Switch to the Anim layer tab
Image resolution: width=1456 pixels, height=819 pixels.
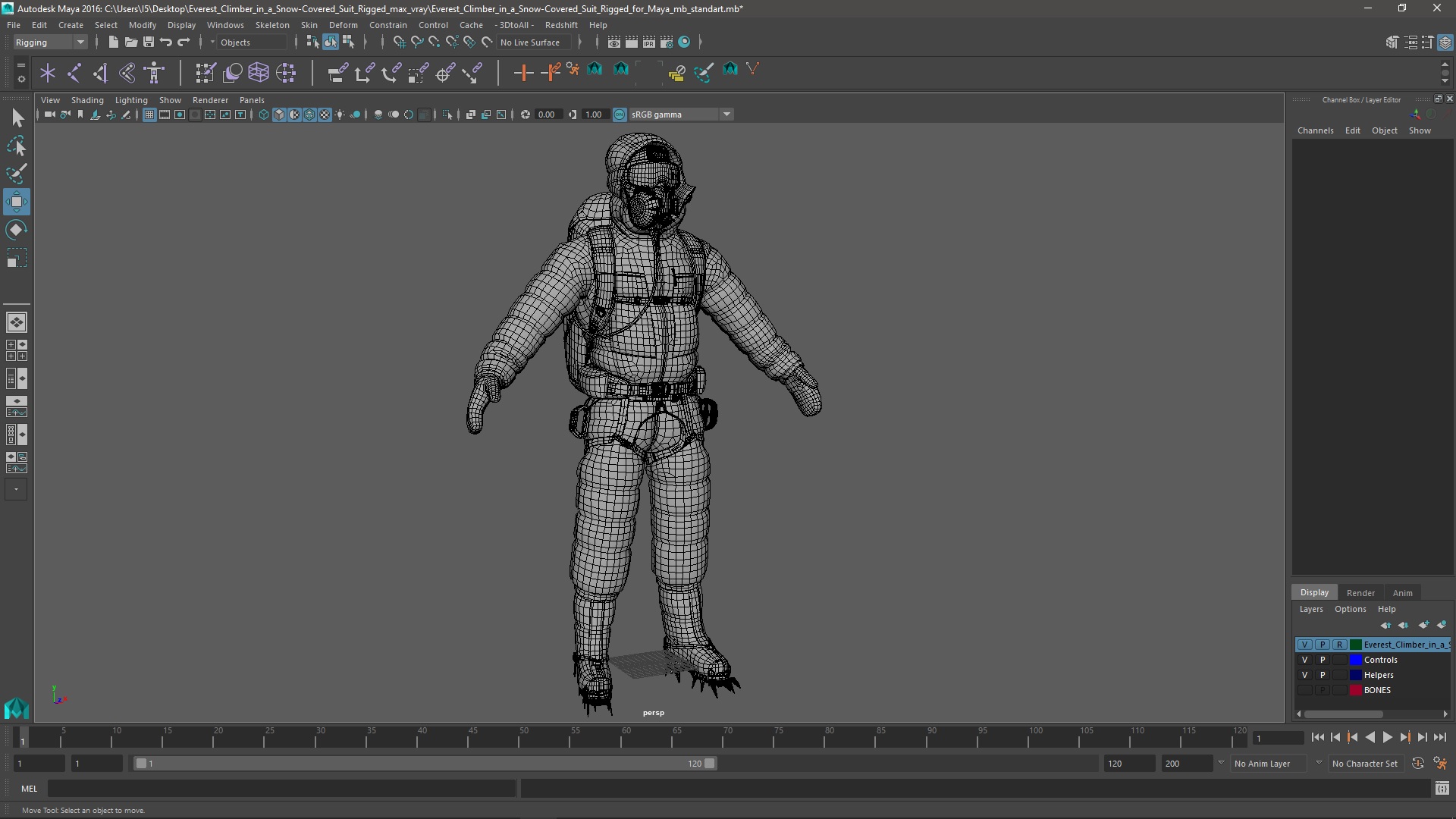coord(1402,593)
